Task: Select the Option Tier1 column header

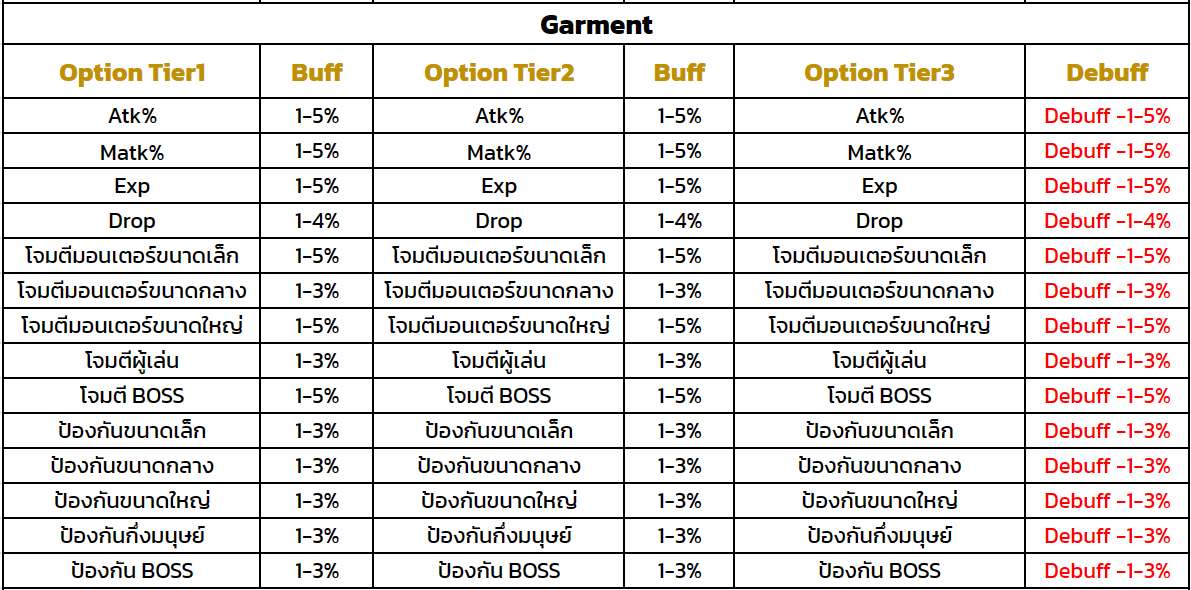Action: 132,73
